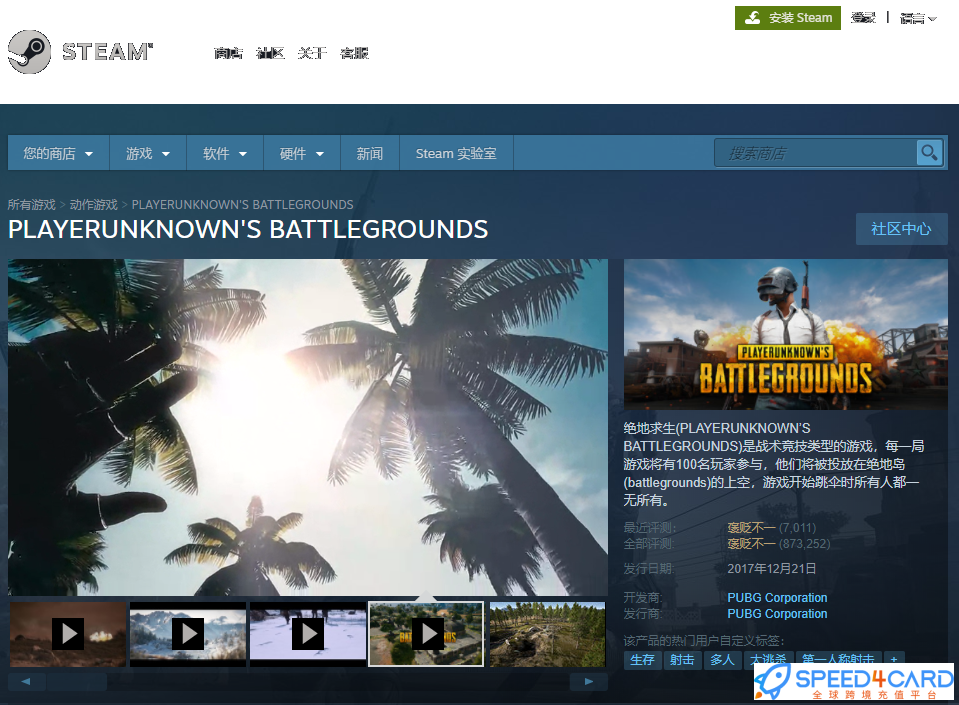Open the 新闻 tab
This screenshot has width=959, height=705.
pos(369,153)
